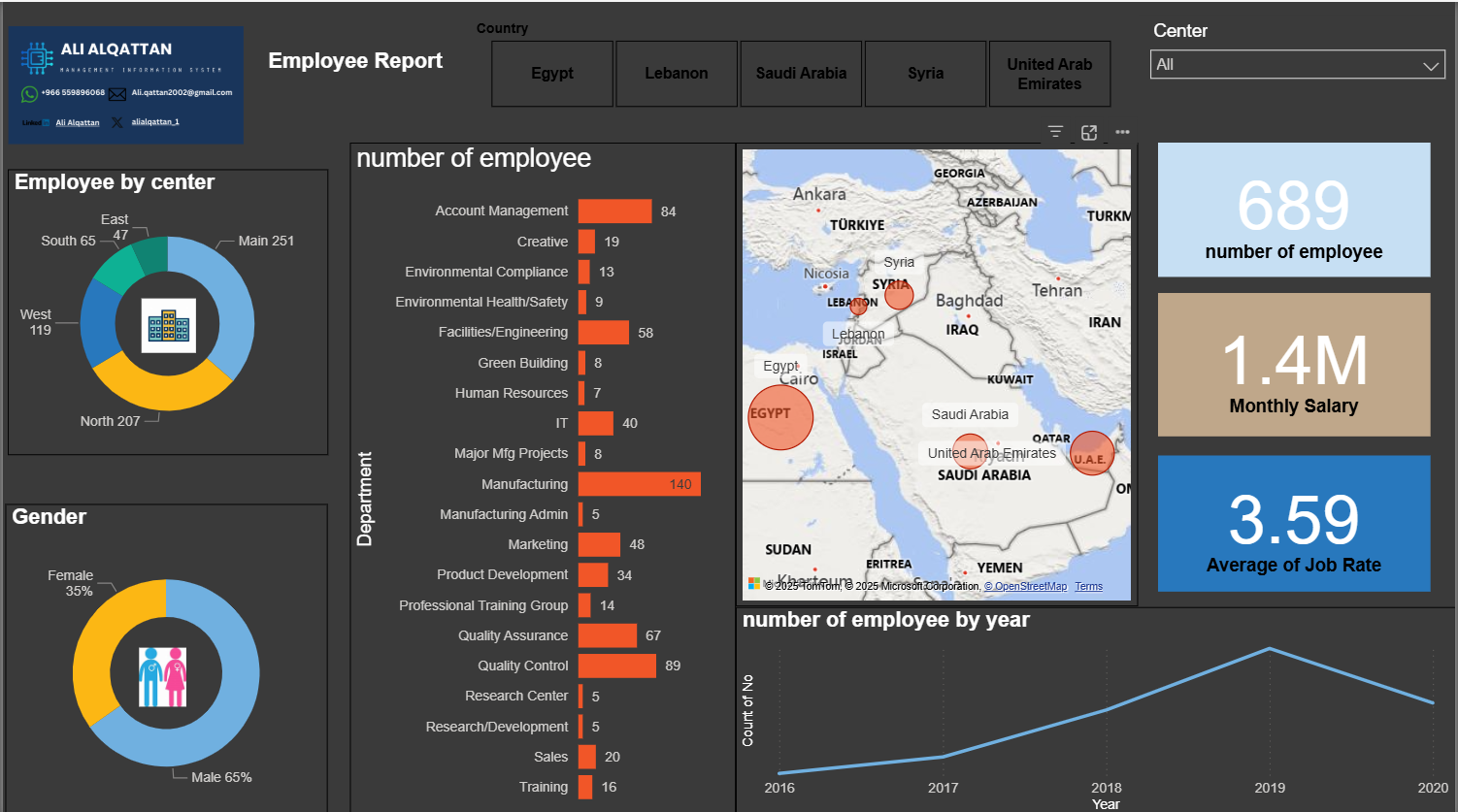
Task: Open the alialqattan_1 profile link
Action: click(155, 122)
